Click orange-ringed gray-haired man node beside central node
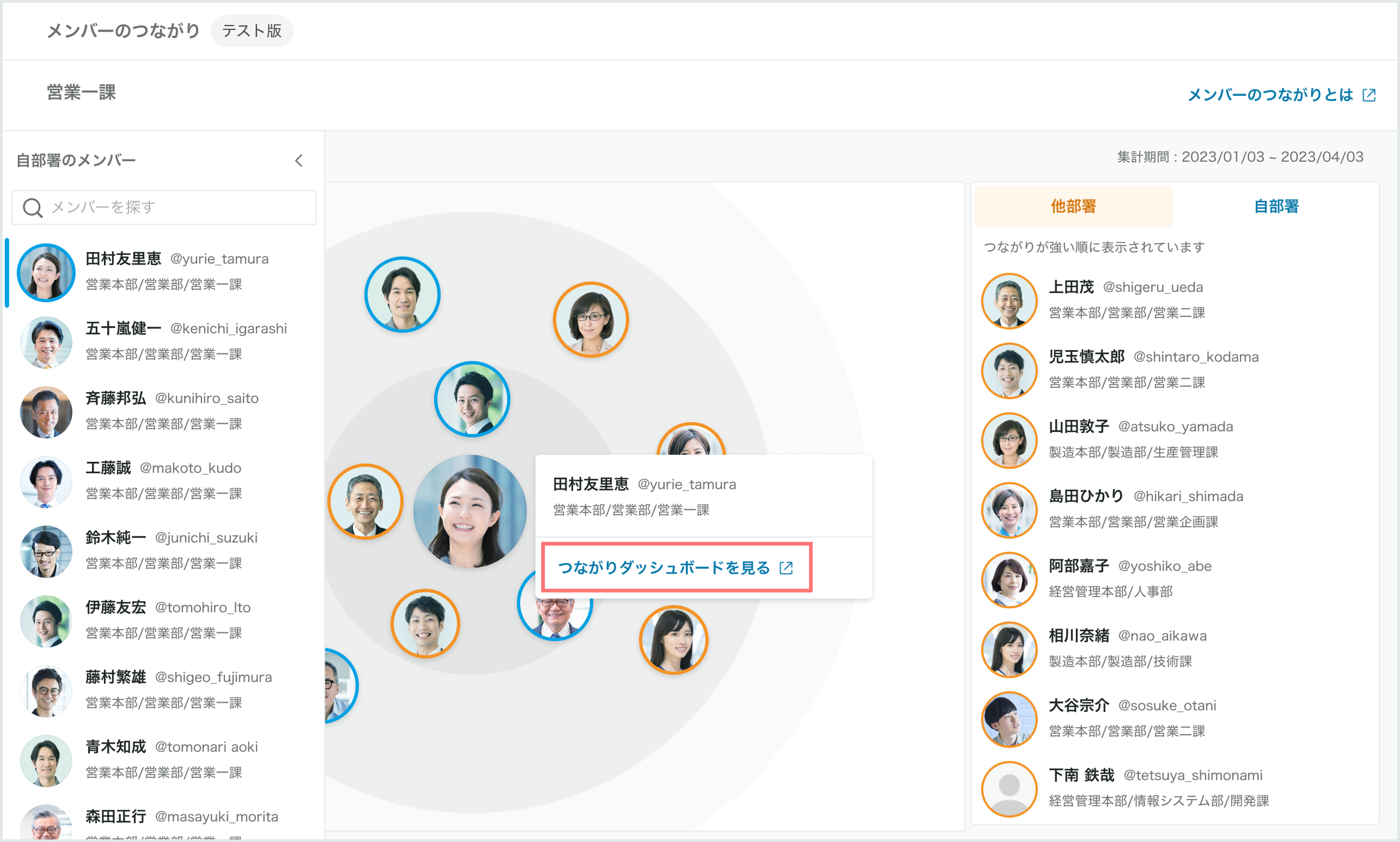 (366, 502)
